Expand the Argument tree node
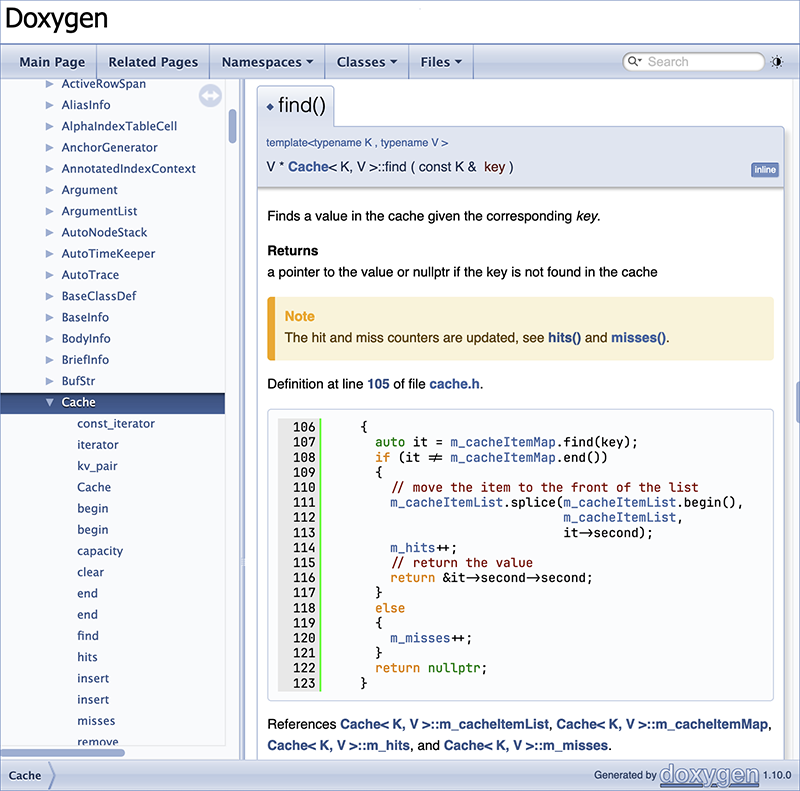The width and height of the screenshot is (800, 791). [49, 190]
